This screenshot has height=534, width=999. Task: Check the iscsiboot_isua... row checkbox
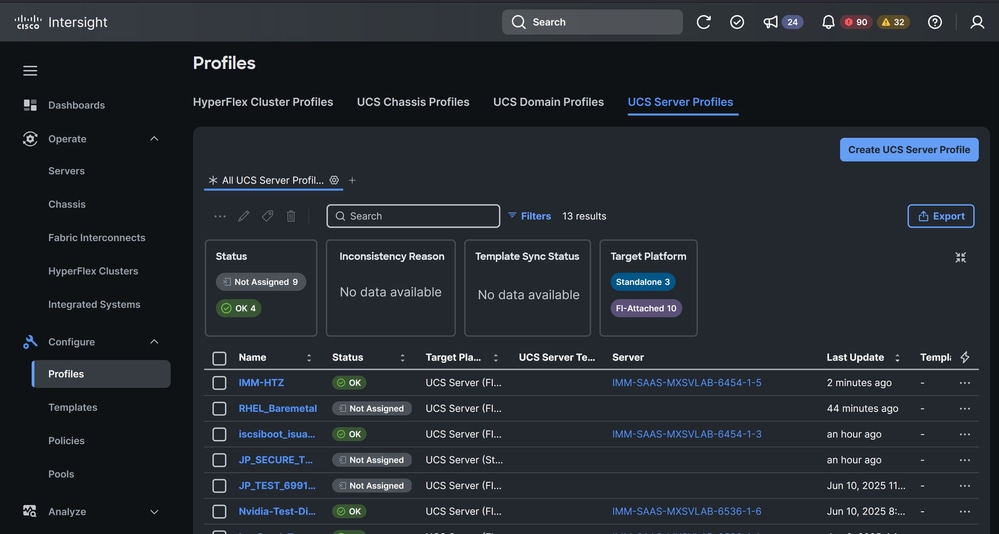click(219, 435)
